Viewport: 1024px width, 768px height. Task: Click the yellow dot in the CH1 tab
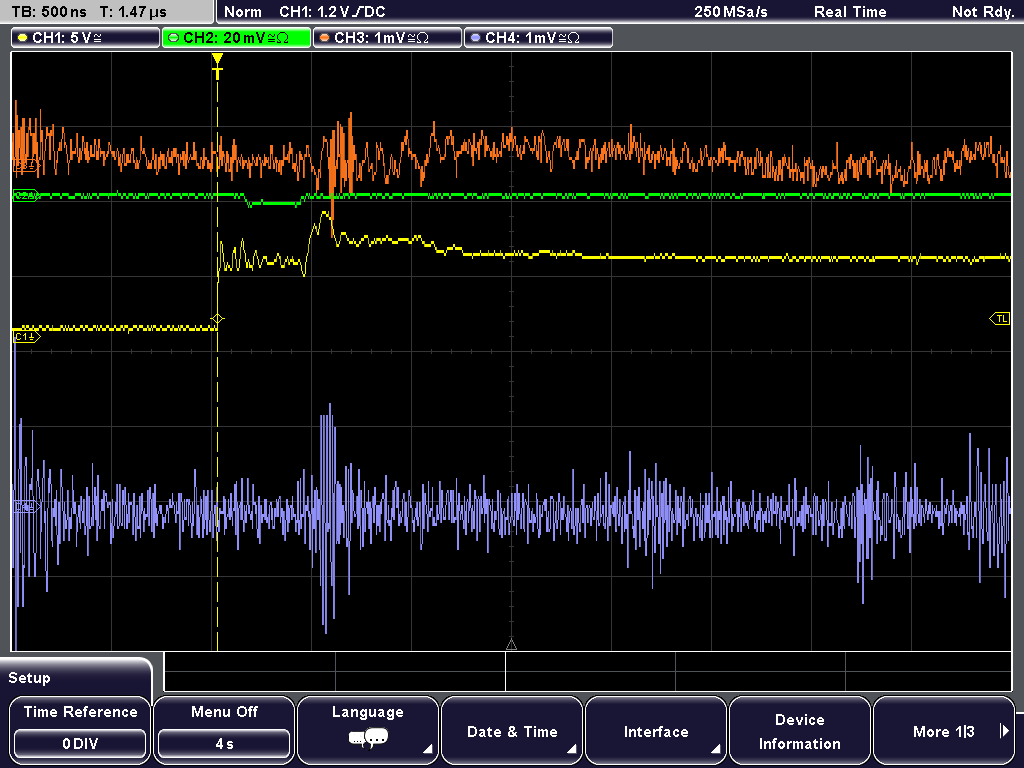23,38
